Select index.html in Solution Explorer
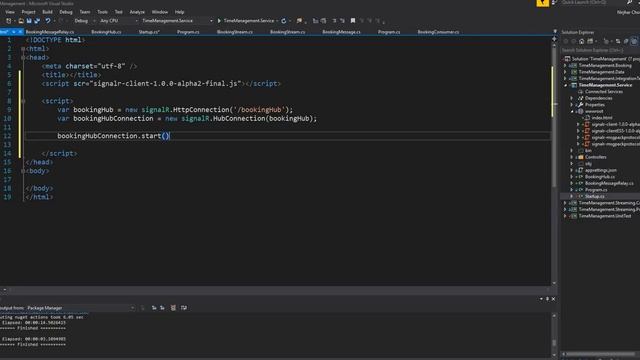640x360 pixels. (602, 118)
